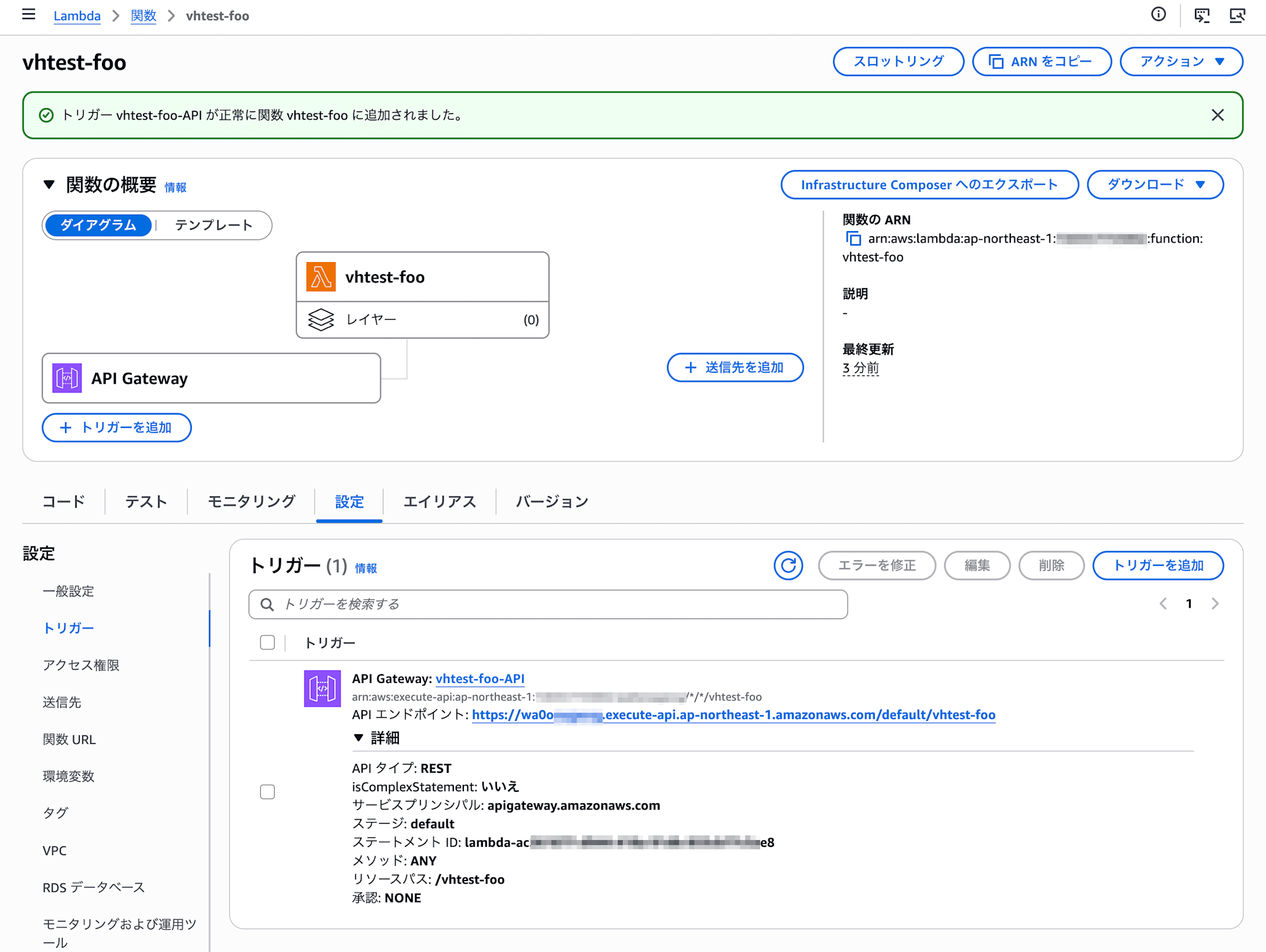
Task: Open the API endpoint URL link
Action: coord(734,715)
